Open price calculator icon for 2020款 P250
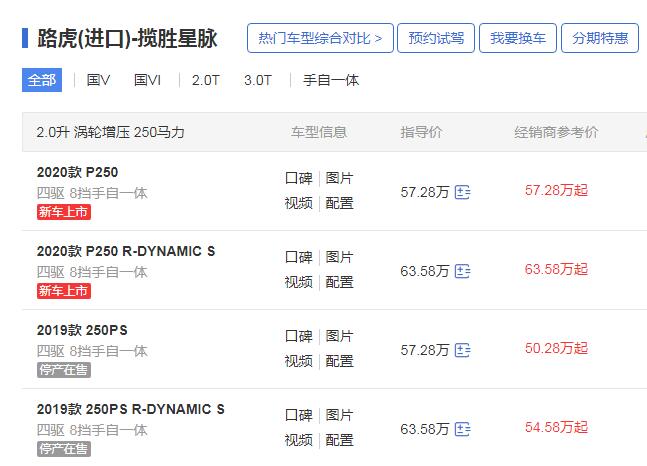Screen dimensions: 647x466 (x=462, y=192)
